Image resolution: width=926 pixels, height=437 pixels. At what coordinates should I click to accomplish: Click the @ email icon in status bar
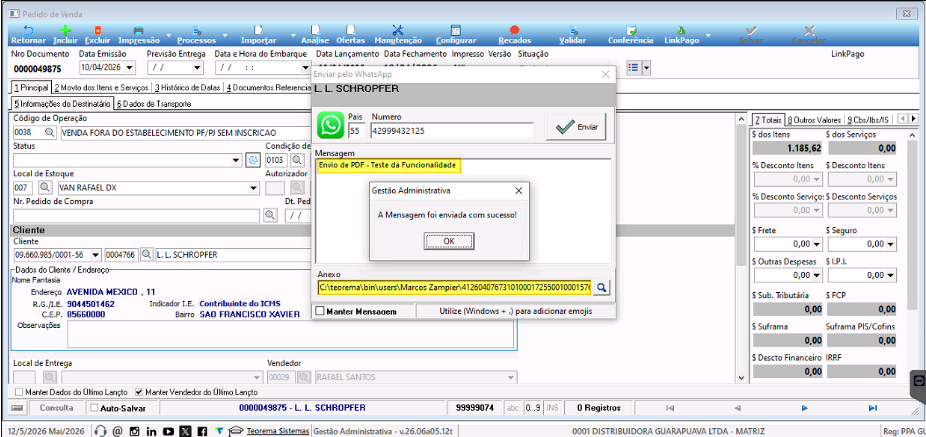pos(117,431)
